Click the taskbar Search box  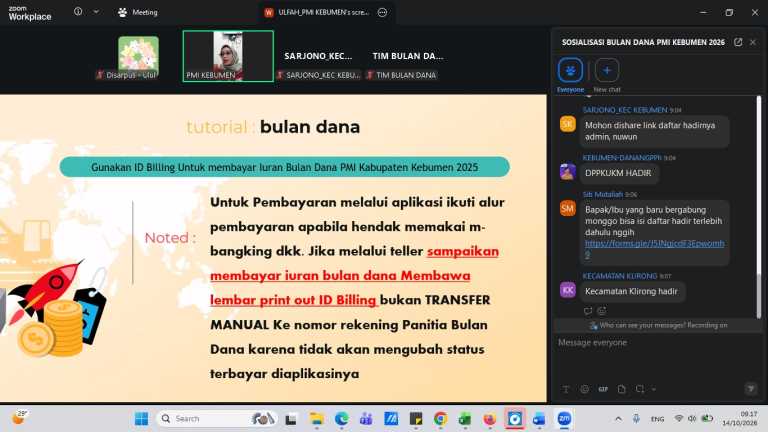tap(216, 419)
